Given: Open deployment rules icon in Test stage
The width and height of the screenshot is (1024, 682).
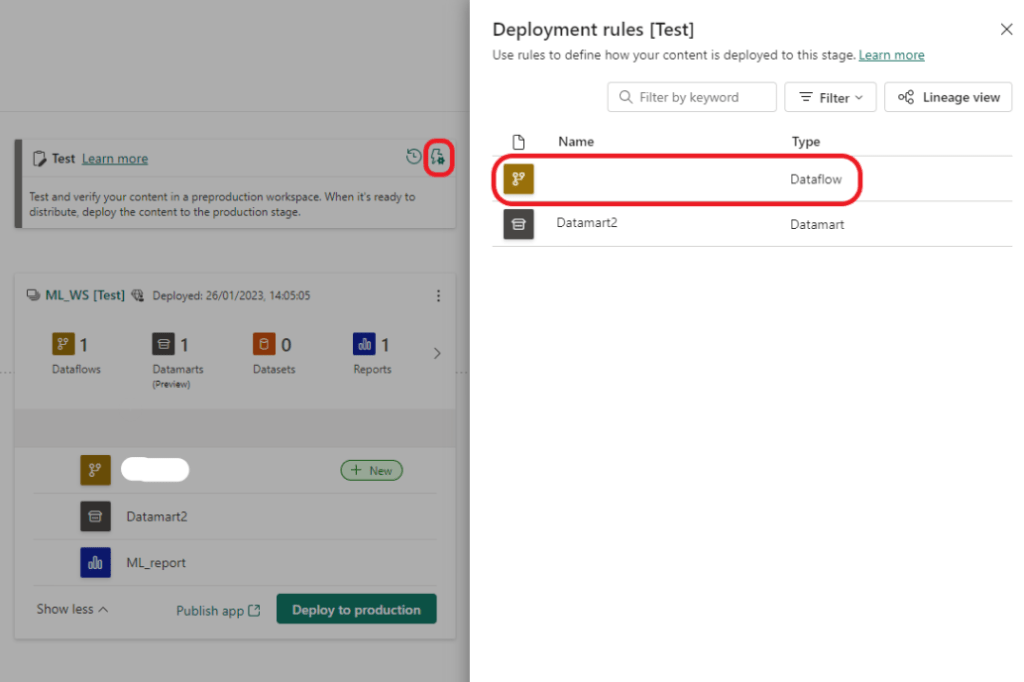Looking at the screenshot, I should [x=438, y=157].
